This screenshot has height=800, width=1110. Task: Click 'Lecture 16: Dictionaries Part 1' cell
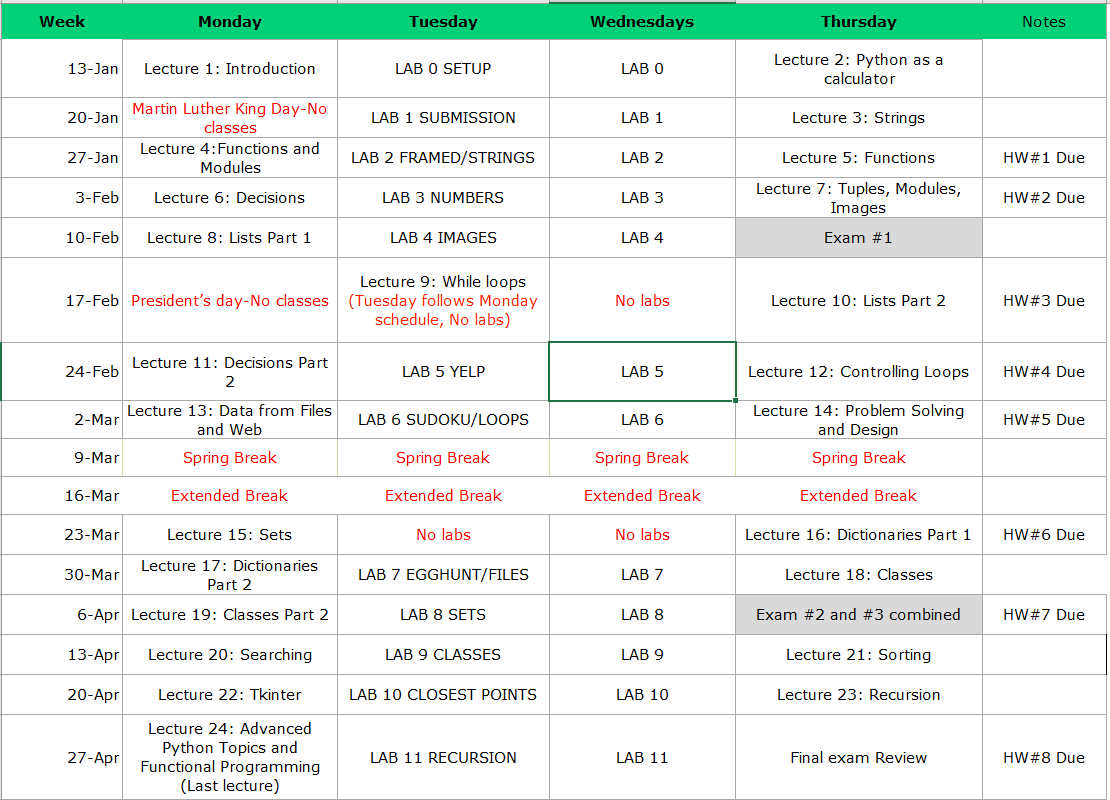(x=859, y=535)
